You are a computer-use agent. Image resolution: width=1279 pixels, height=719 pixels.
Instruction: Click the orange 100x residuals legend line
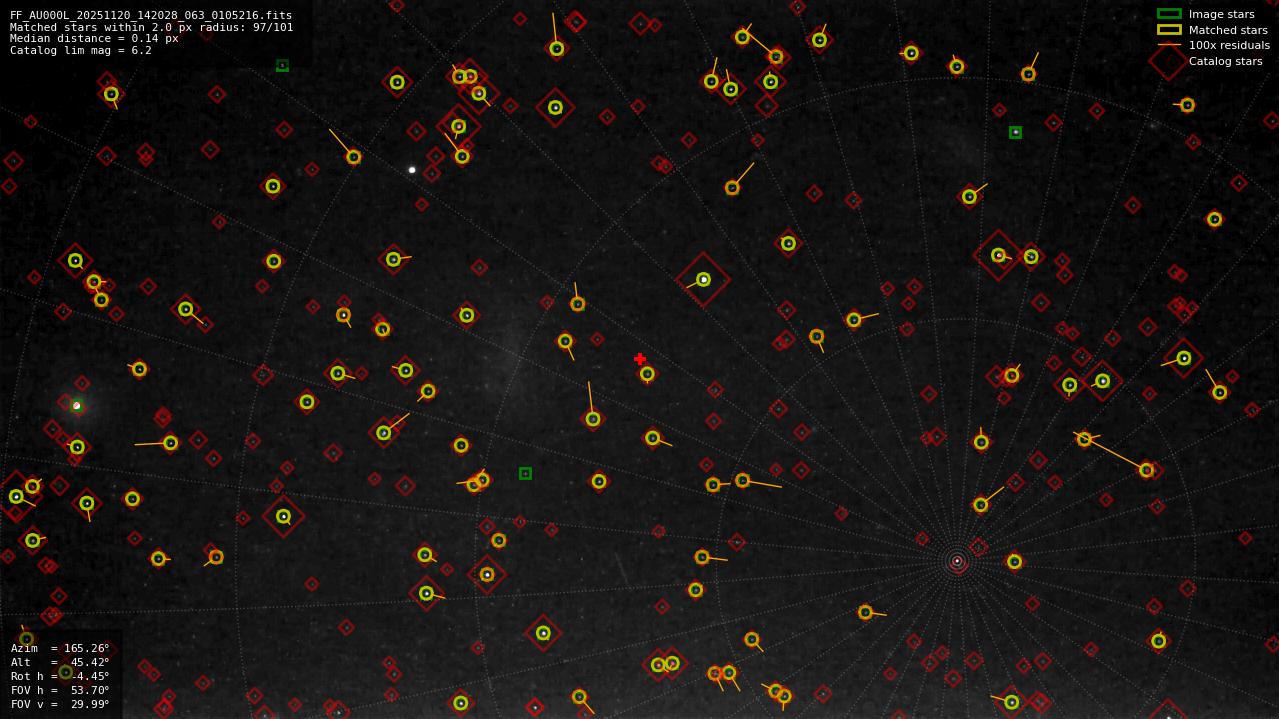1169,45
